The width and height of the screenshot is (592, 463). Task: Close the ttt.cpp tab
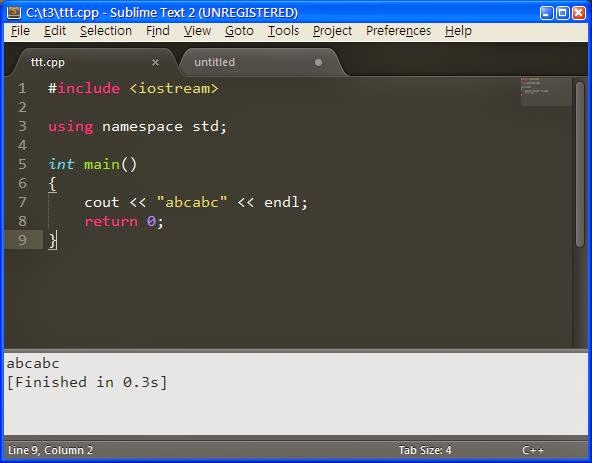click(155, 62)
